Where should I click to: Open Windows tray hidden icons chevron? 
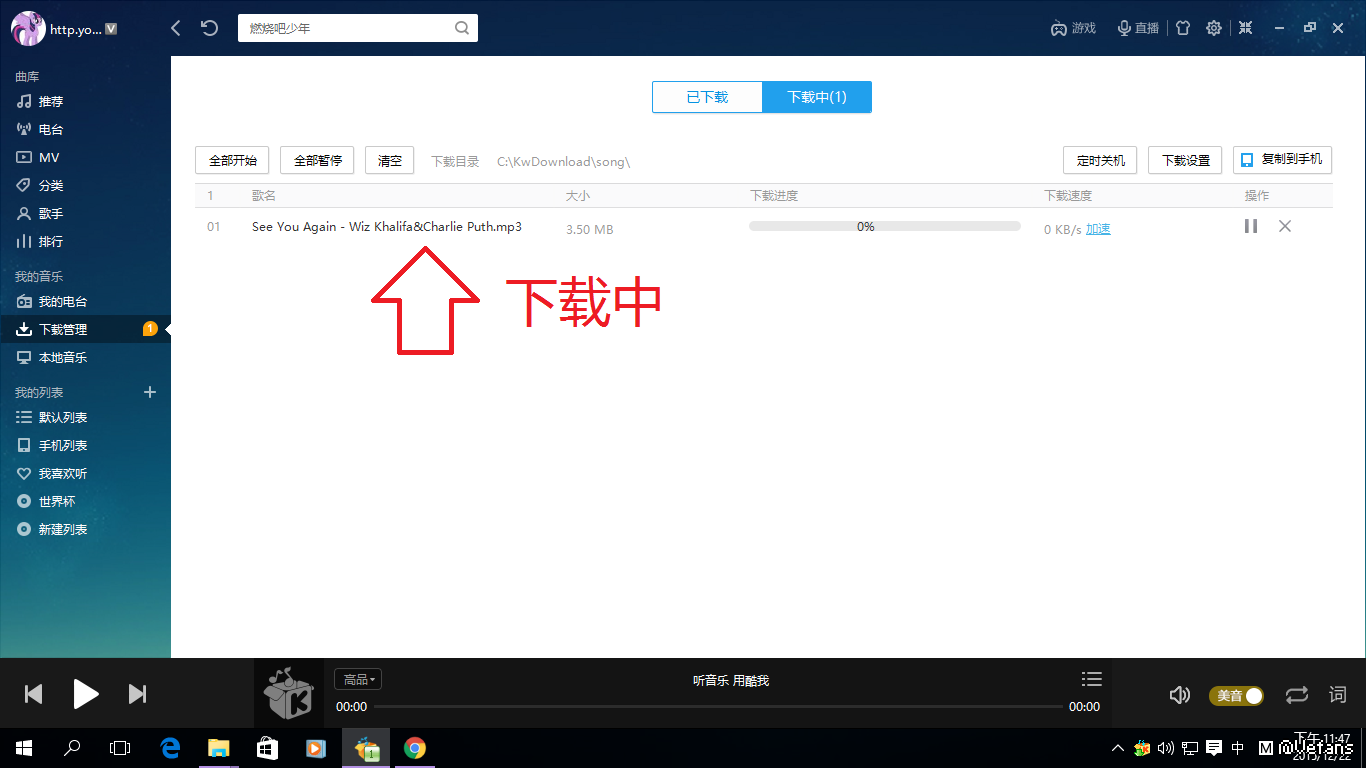point(1118,748)
